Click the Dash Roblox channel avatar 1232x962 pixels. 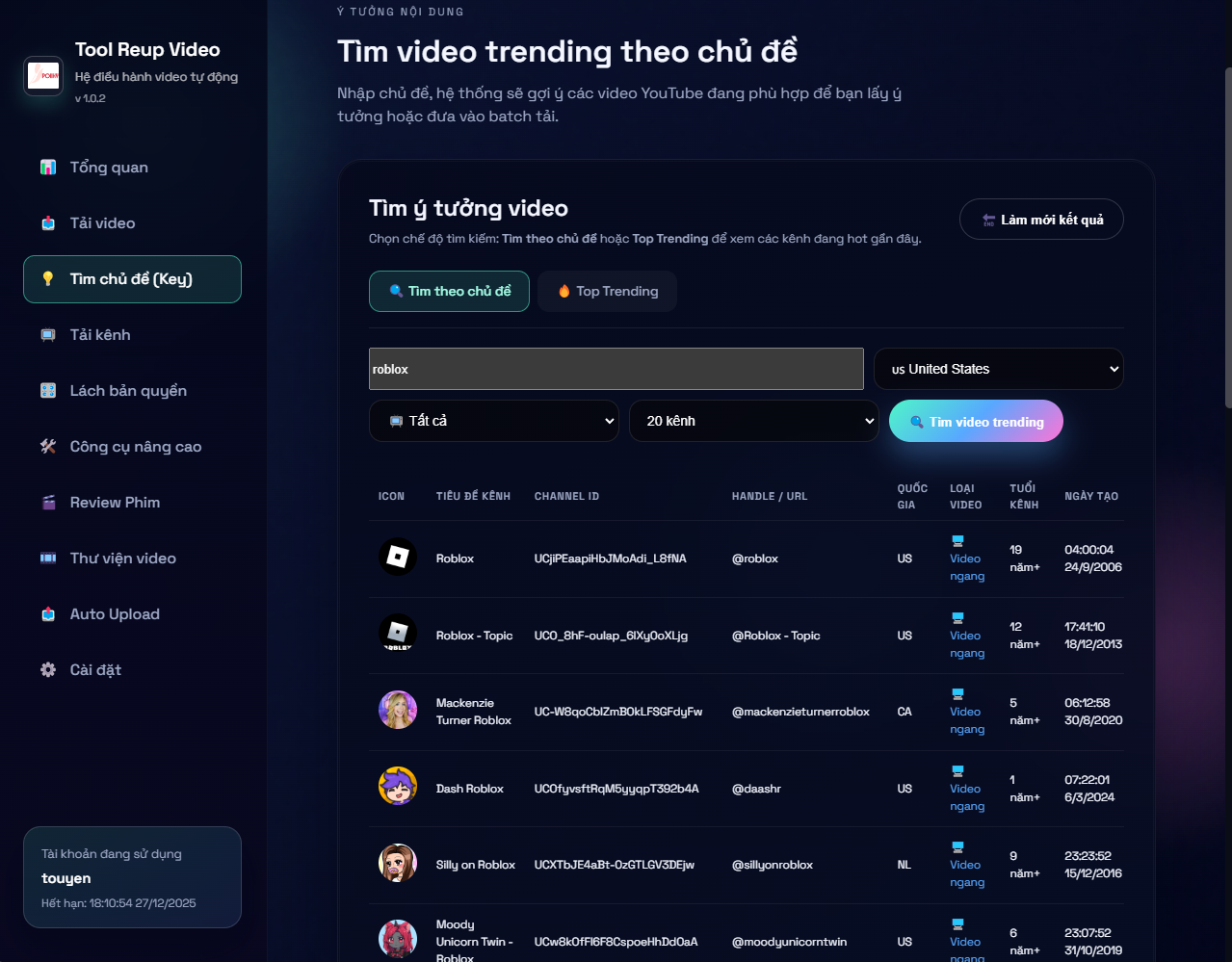(397, 787)
